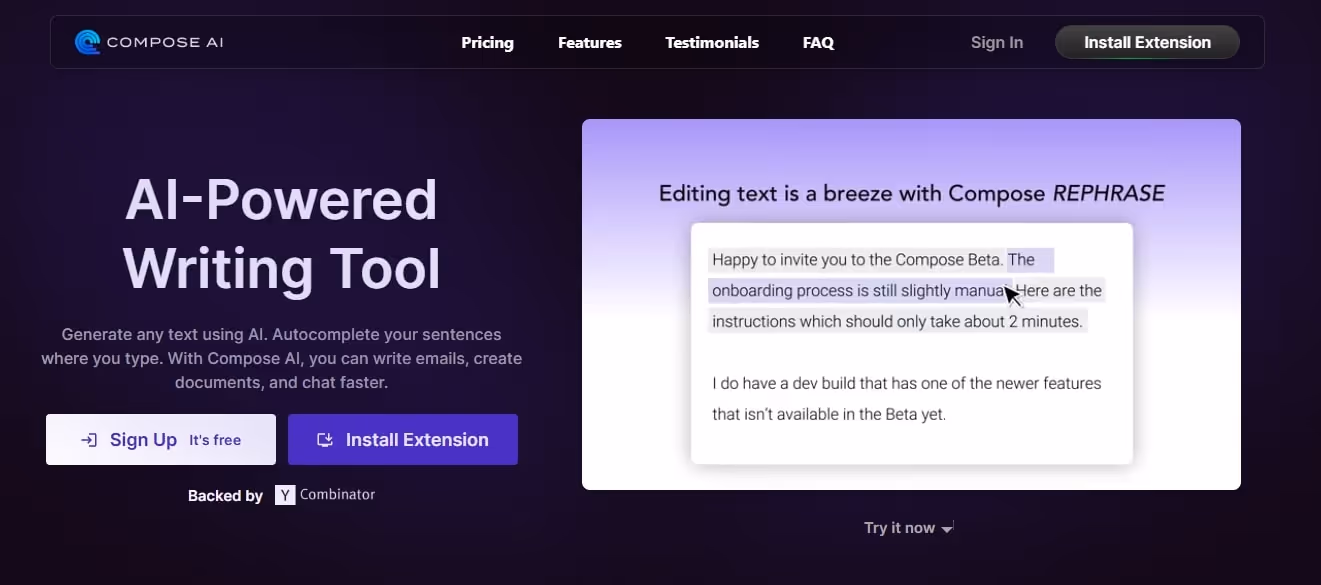Click the highlighted 'onboarding process is still slightly' line
Screen dimensions: 1321x585
(859, 291)
